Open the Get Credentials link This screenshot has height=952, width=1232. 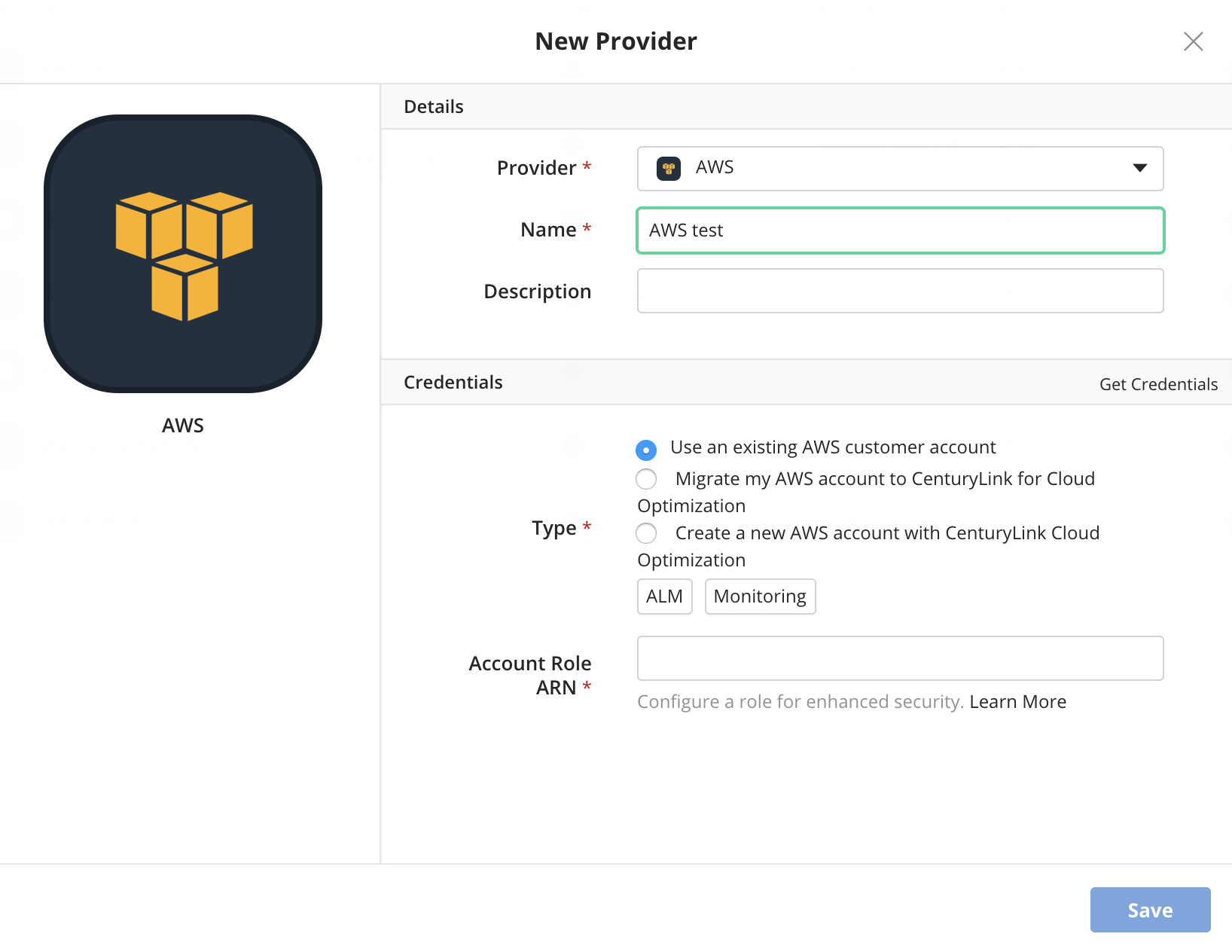pos(1158,384)
